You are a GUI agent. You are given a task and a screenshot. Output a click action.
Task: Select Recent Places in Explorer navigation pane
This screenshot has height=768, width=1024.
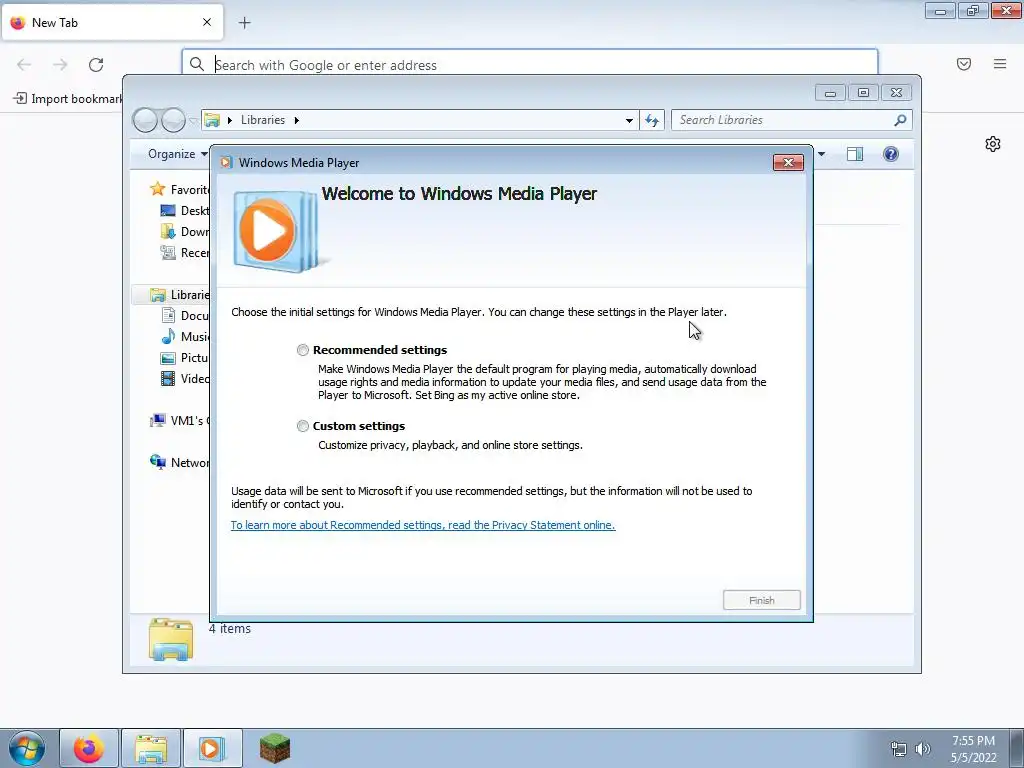pyautogui.click(x=184, y=253)
